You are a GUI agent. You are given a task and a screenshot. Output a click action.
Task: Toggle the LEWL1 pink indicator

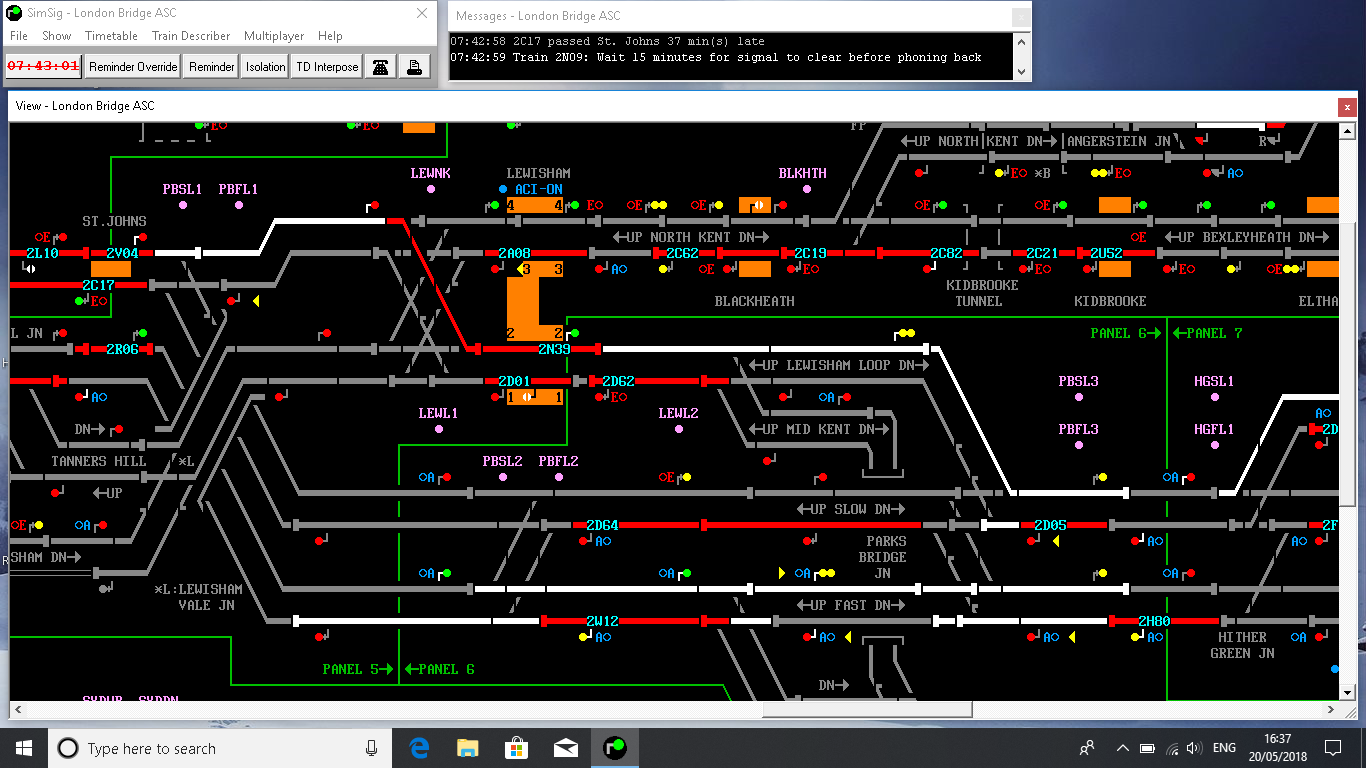pos(439,429)
